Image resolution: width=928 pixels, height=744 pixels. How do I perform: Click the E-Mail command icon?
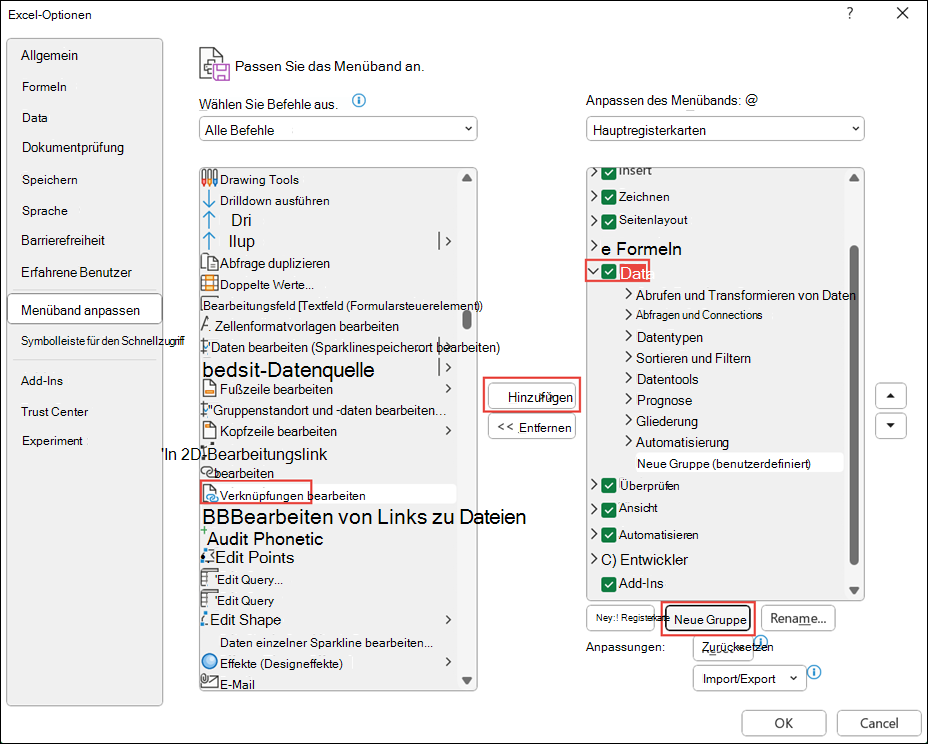[x=210, y=682]
